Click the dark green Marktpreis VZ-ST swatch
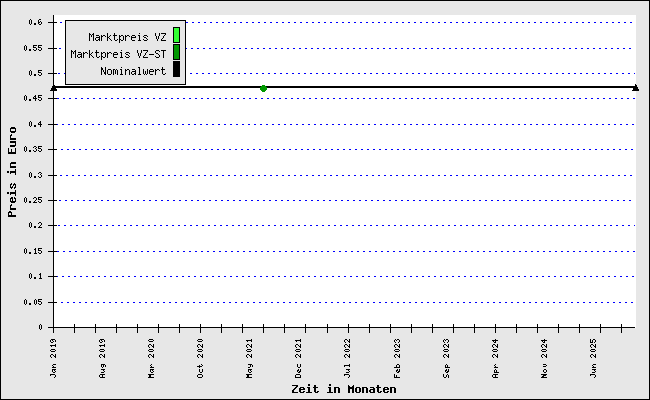 (176, 53)
